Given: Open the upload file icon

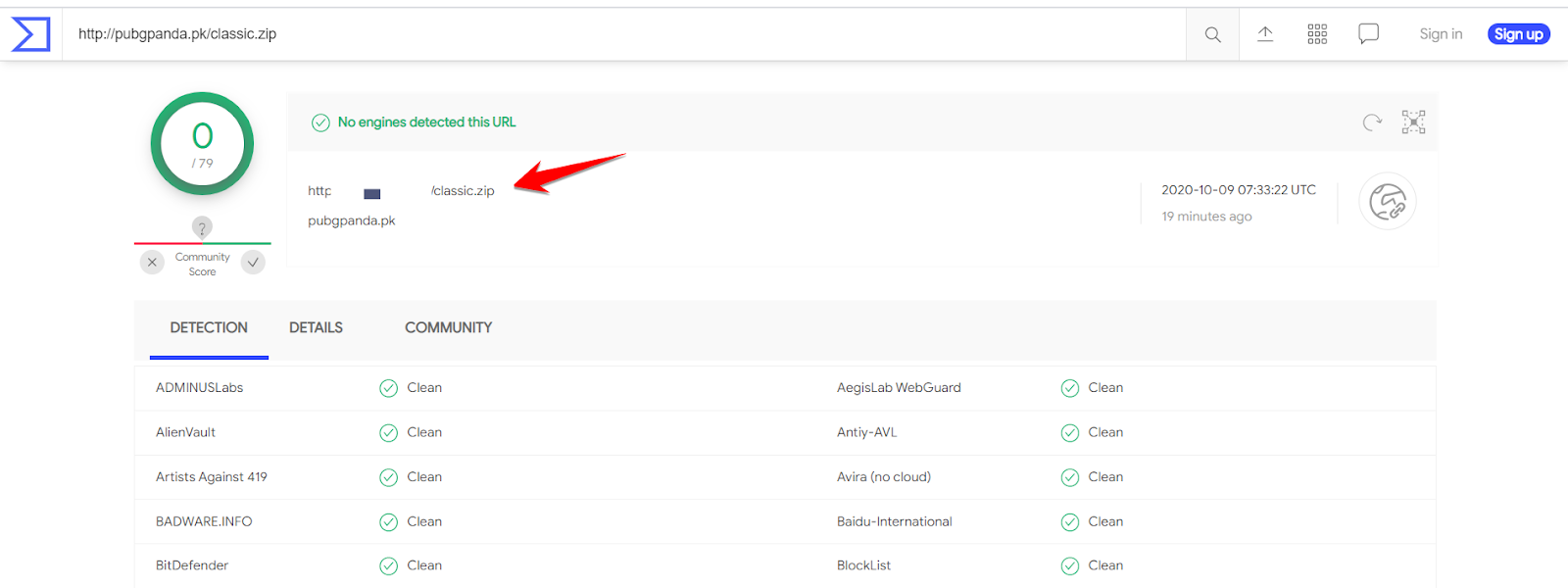Looking at the screenshot, I should 1265,34.
